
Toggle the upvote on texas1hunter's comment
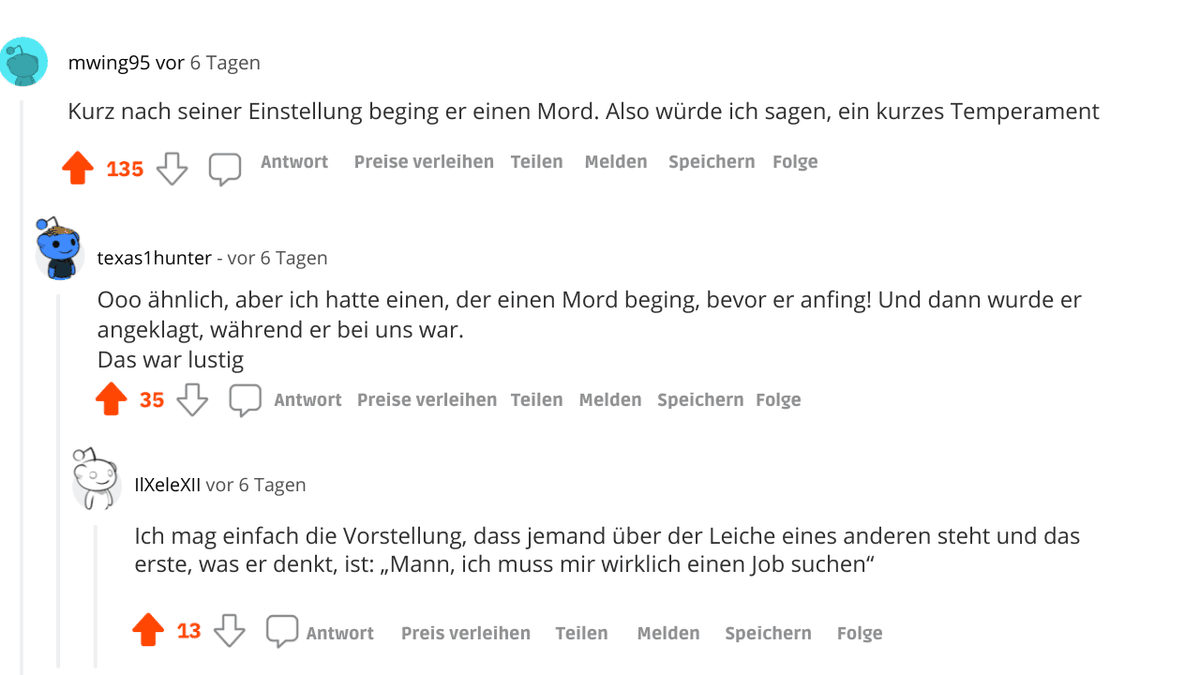113,397
